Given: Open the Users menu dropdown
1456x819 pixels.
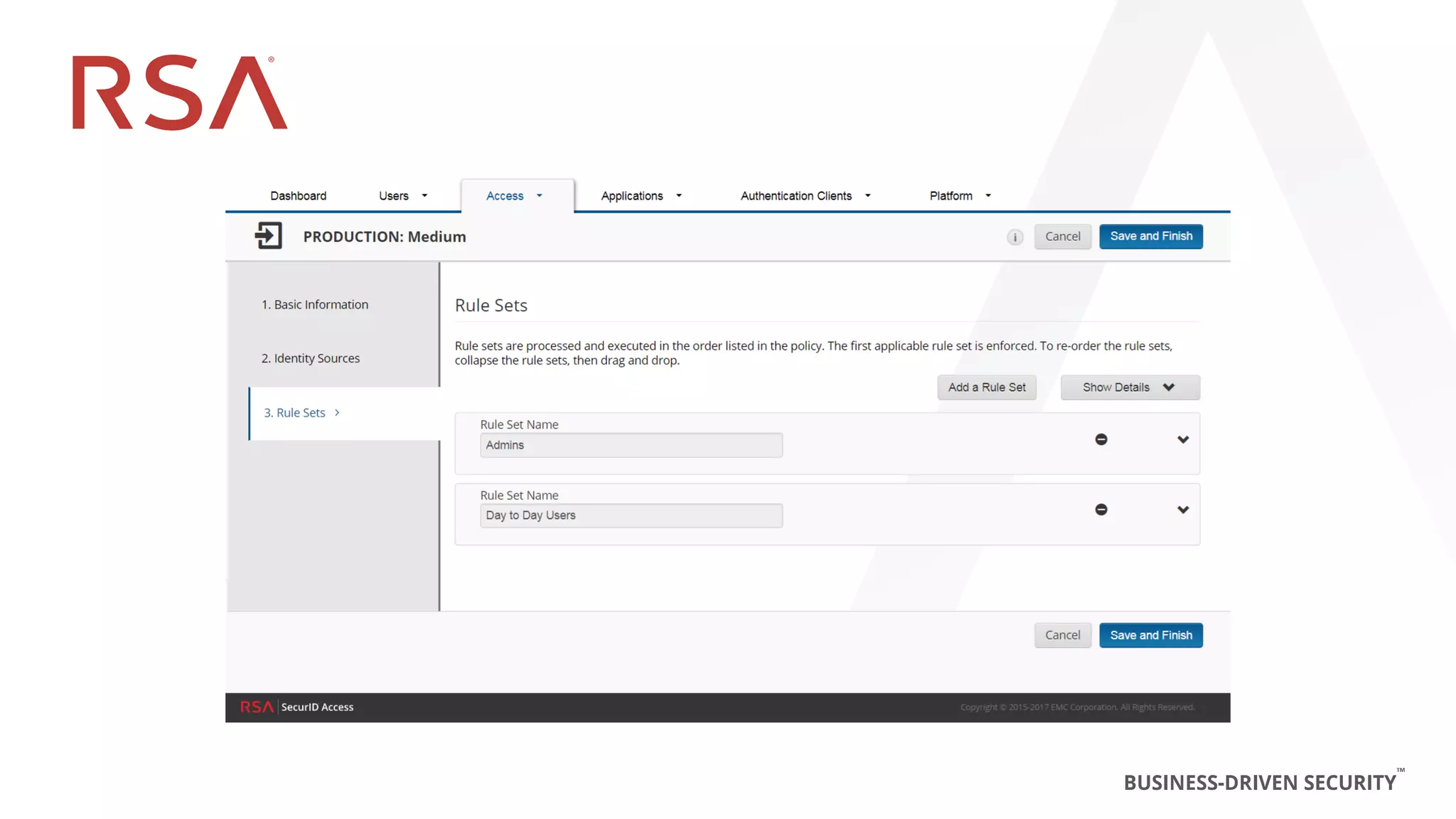Looking at the screenshot, I should click(x=403, y=196).
